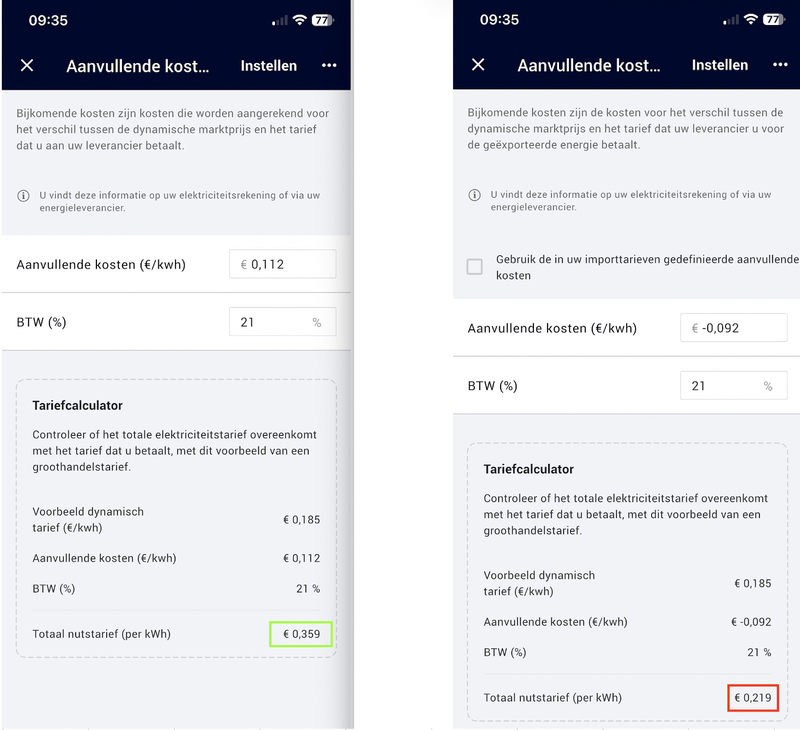Edit the BTW percentage field on left screen
800x730 pixels.
pos(282,322)
